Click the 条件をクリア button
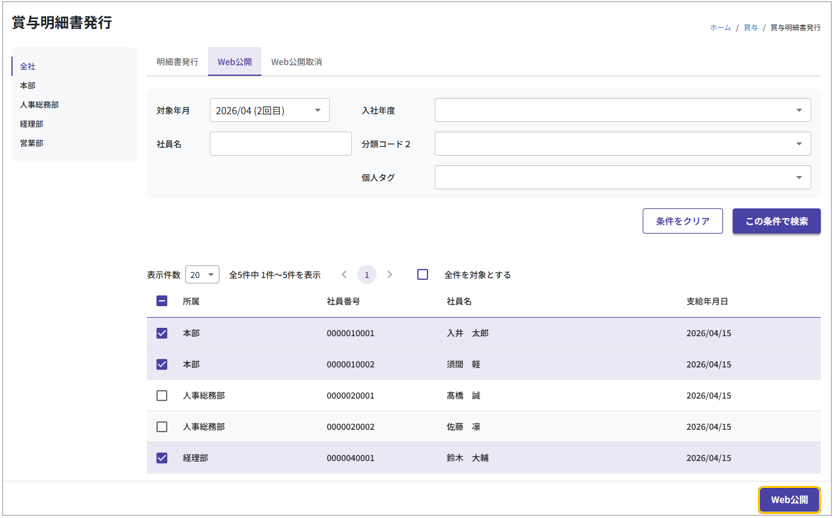The height and width of the screenshot is (518, 834). point(682,221)
